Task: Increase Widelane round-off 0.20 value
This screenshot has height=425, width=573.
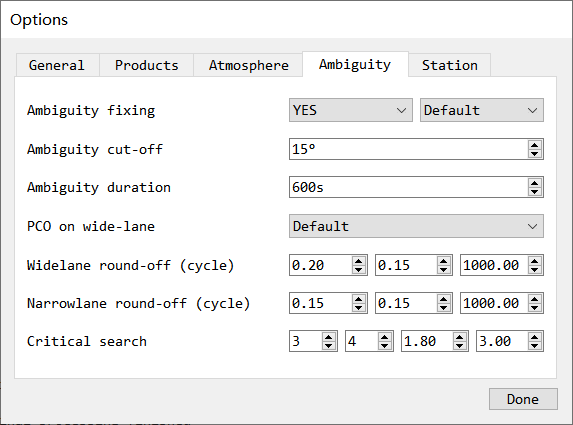Action: (x=358, y=261)
